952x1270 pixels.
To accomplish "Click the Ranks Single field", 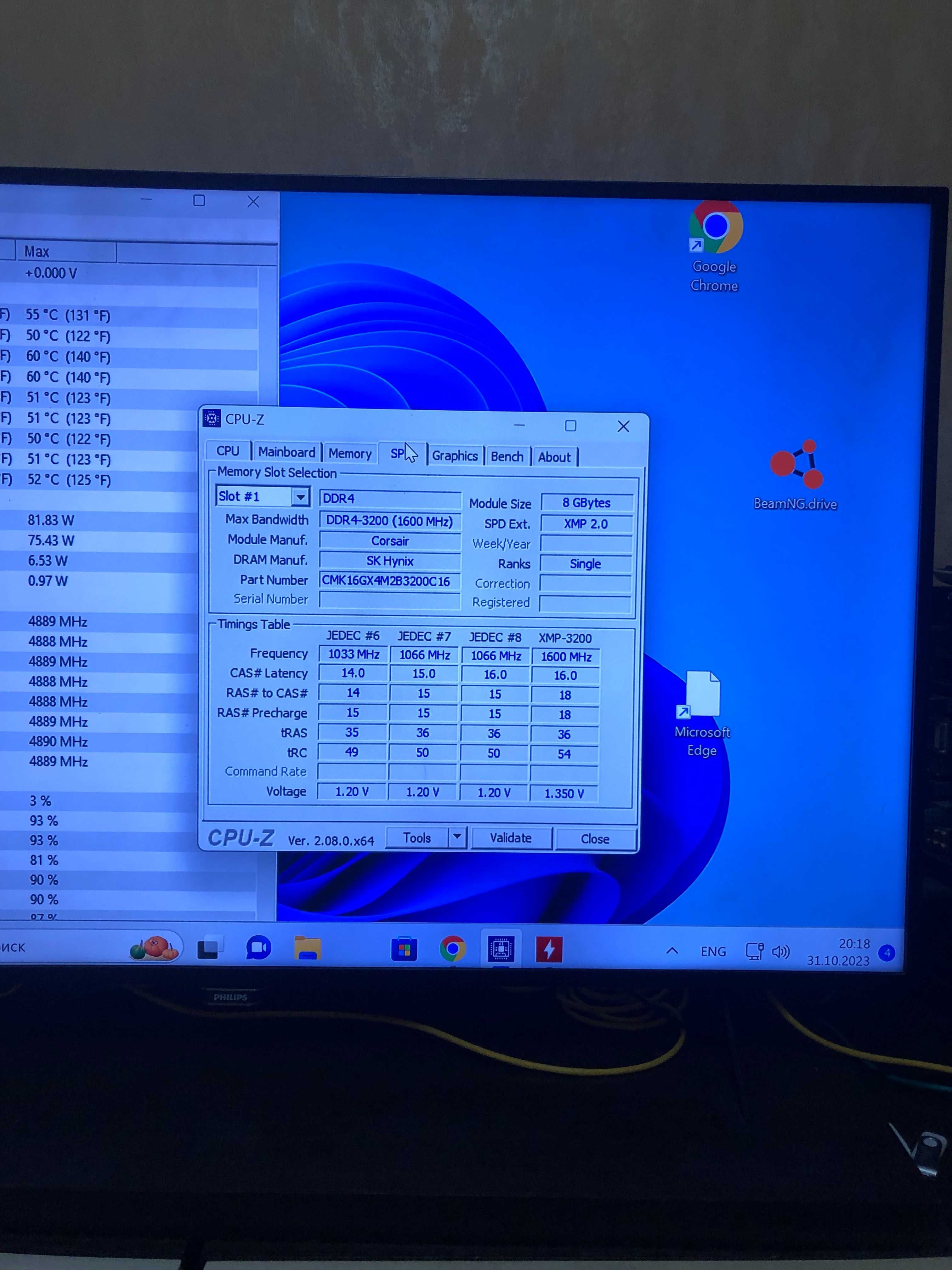I will 585,564.
